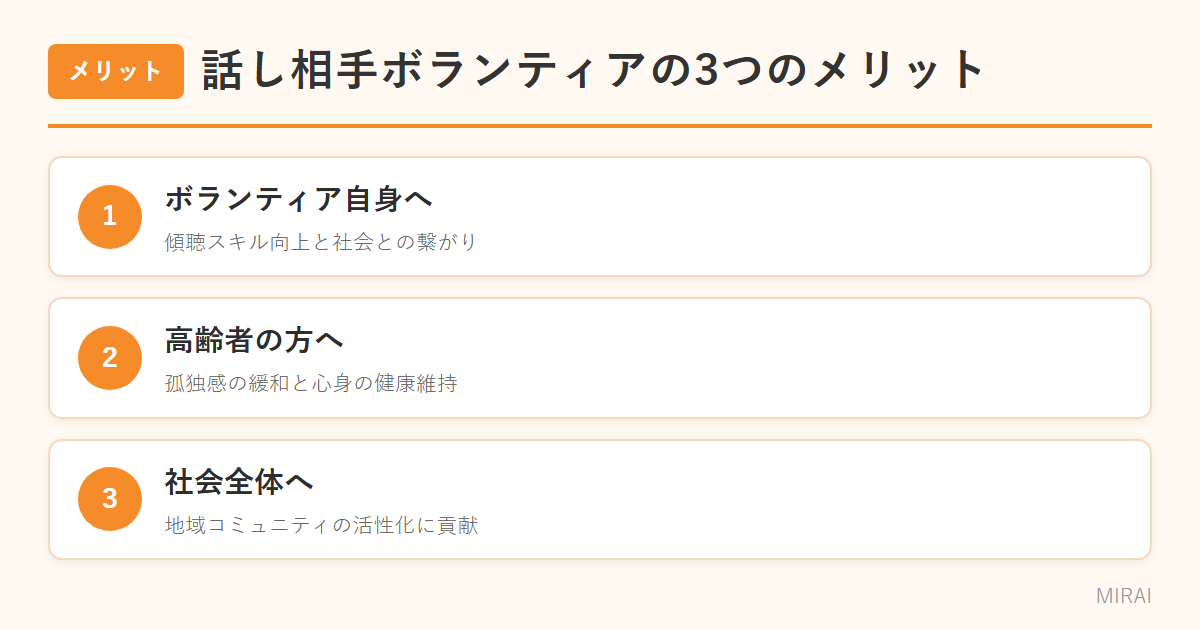The image size is (1200, 630).
Task: Select the number 1 circle icon
Action: coord(110,216)
